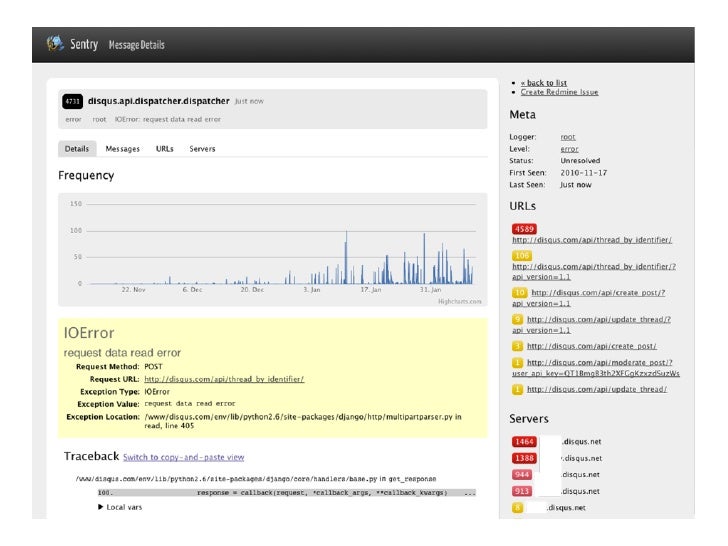The width and height of the screenshot is (728, 546).
Task: Click the error level link in Meta
Action: (x=569, y=149)
